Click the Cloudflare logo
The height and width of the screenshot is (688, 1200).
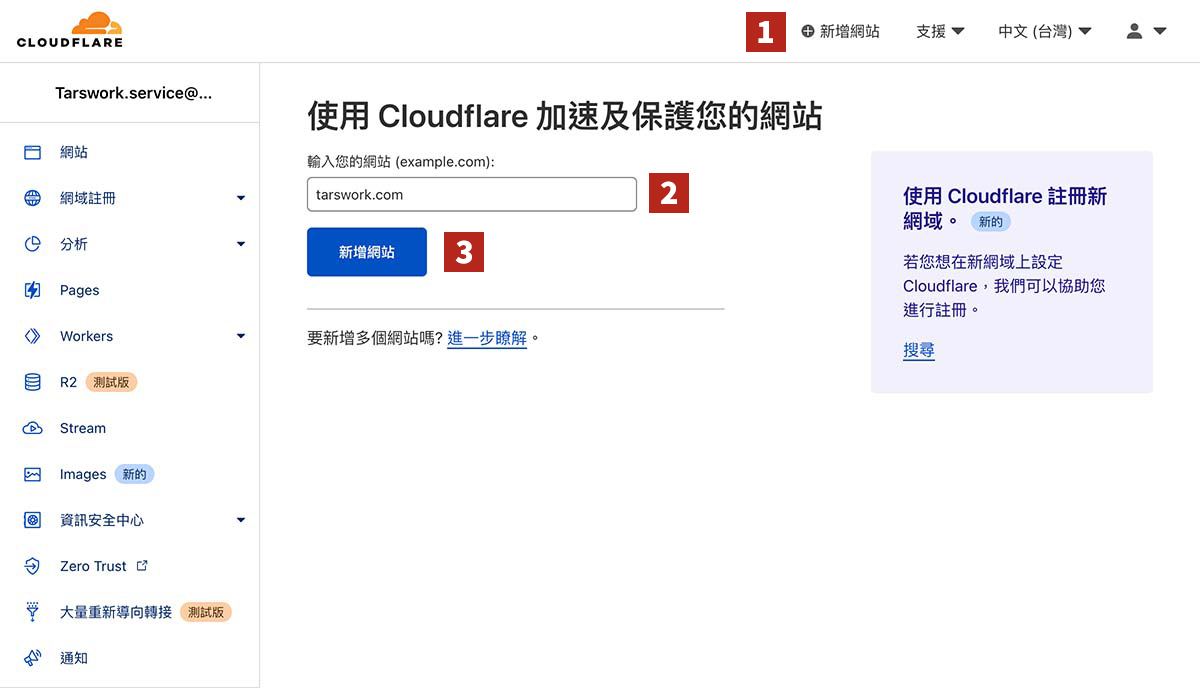coord(70,30)
